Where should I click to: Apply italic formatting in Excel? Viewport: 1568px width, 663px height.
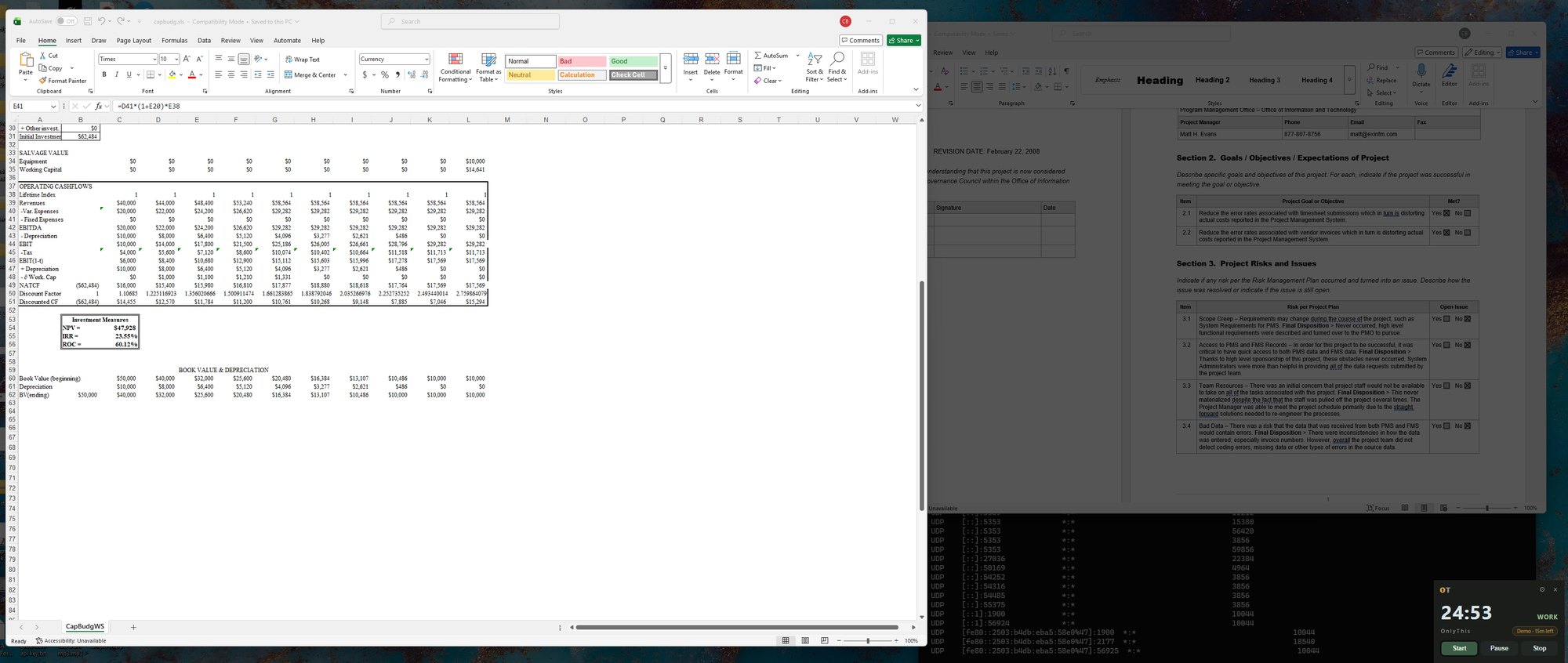point(116,74)
